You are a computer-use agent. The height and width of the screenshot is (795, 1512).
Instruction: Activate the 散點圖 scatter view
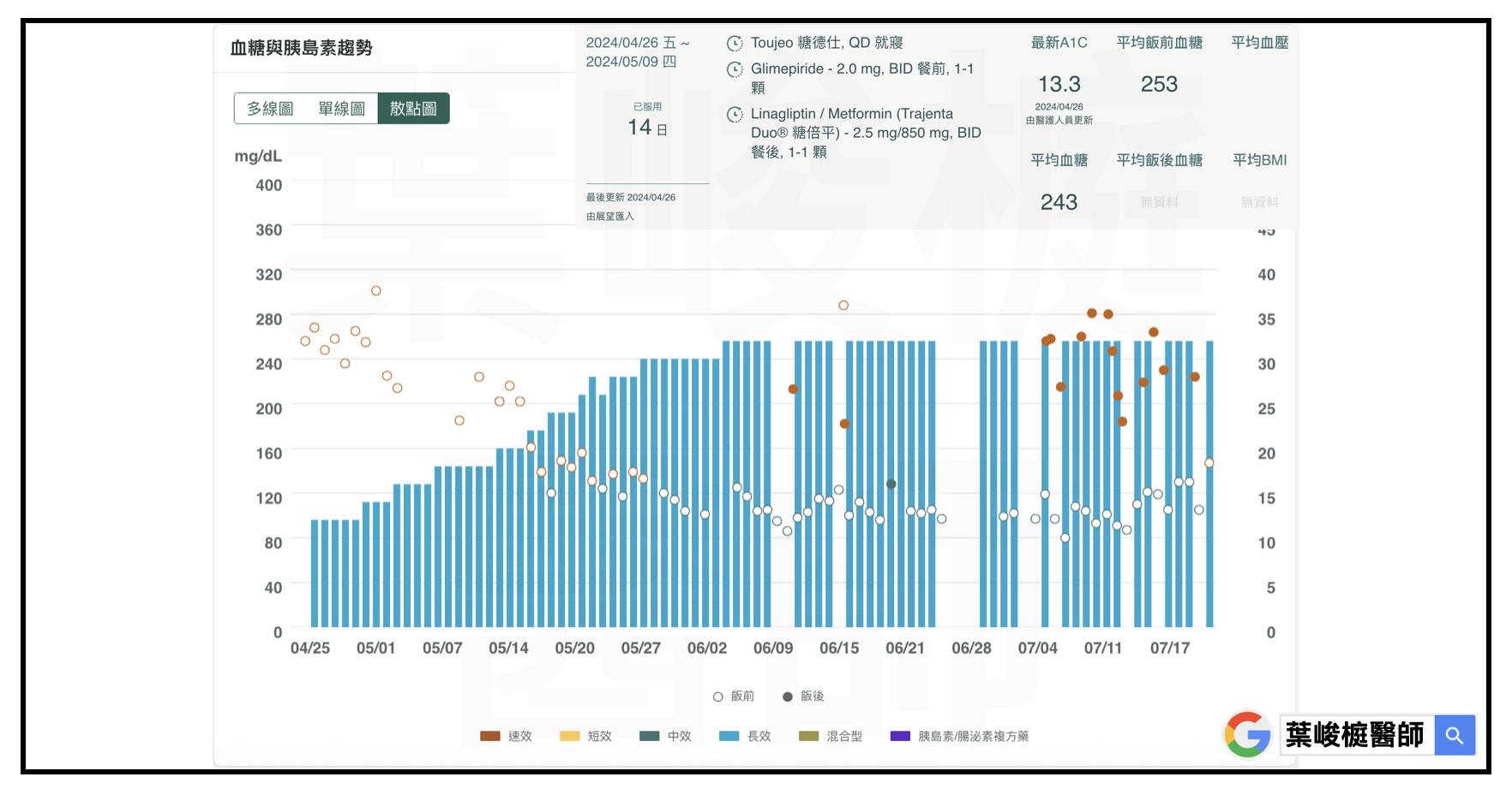point(413,109)
